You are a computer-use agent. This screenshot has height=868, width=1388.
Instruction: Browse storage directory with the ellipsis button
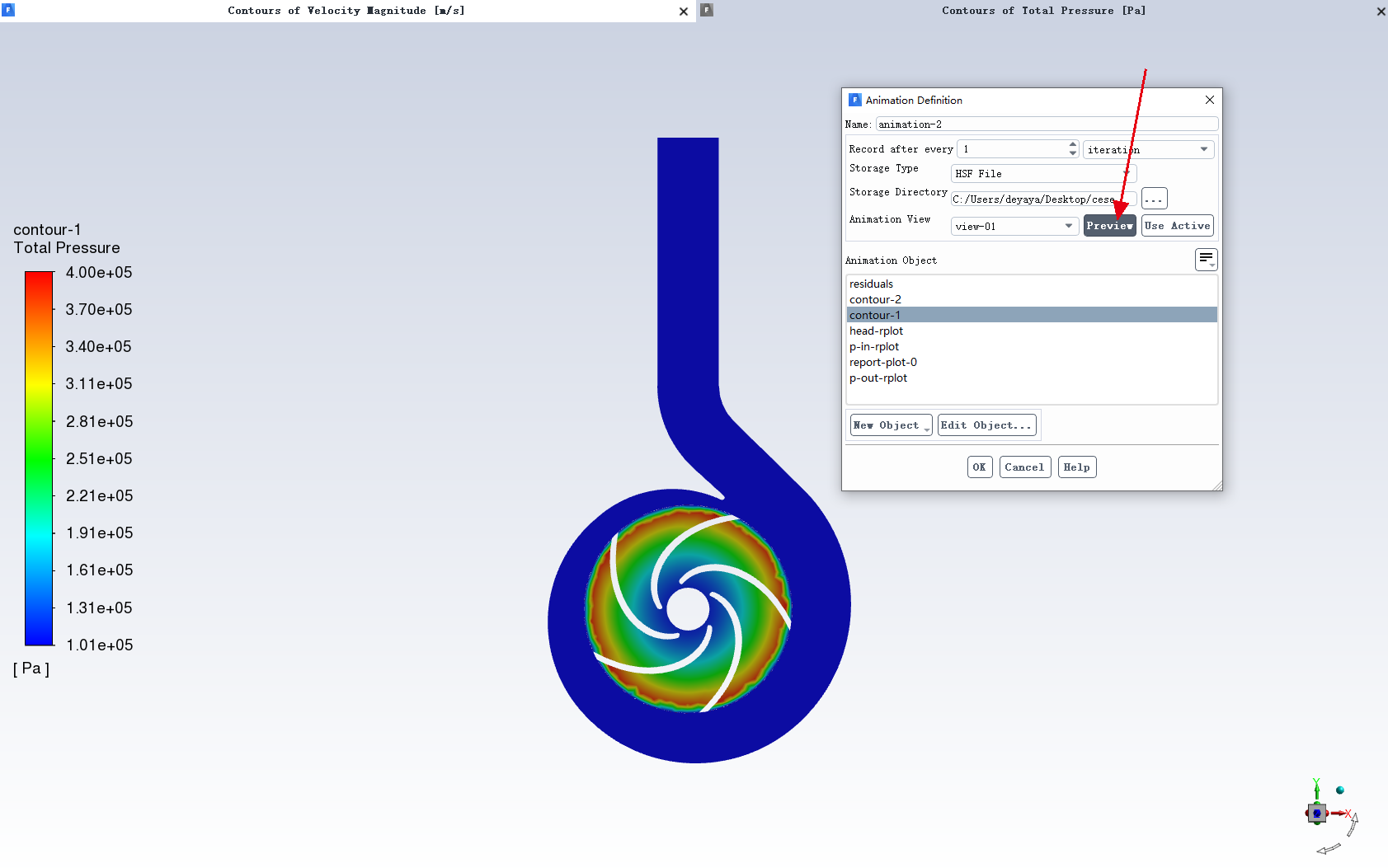pyautogui.click(x=1154, y=199)
